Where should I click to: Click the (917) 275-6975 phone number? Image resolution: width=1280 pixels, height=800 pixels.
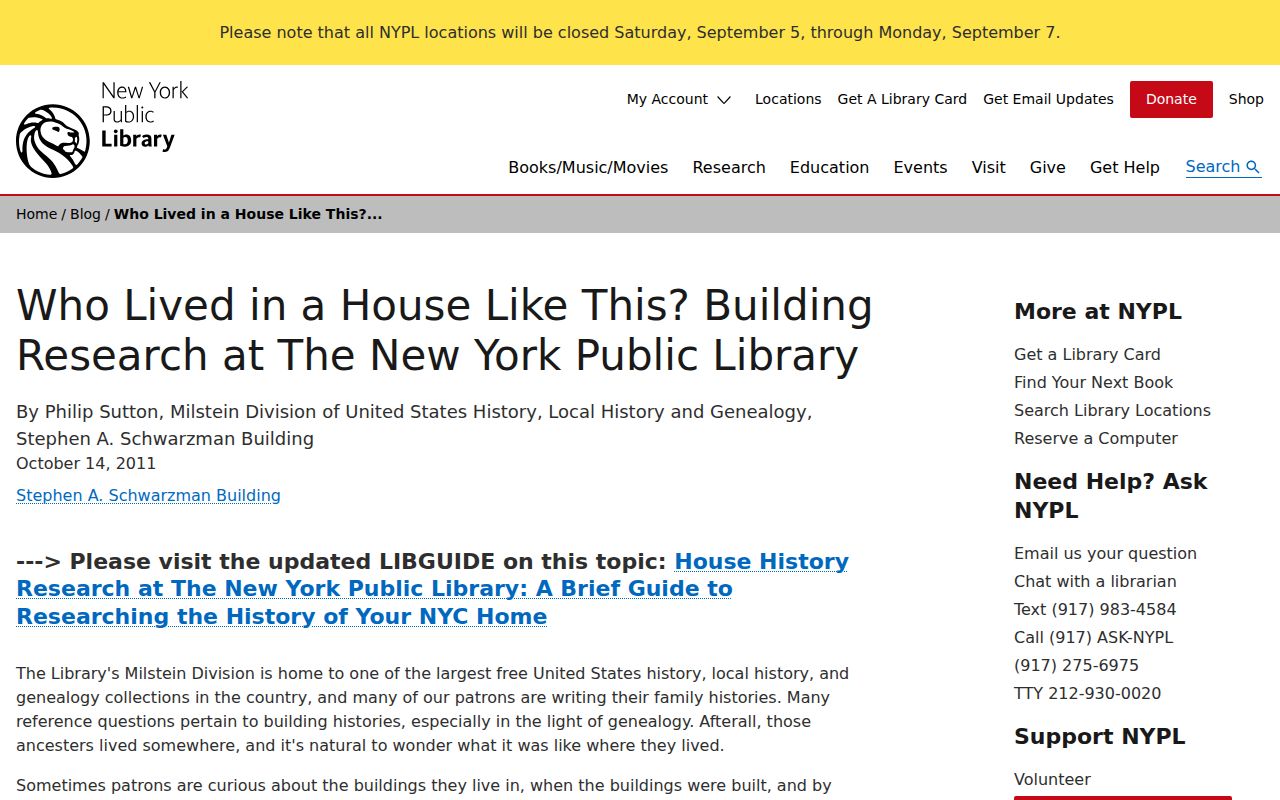(1076, 665)
